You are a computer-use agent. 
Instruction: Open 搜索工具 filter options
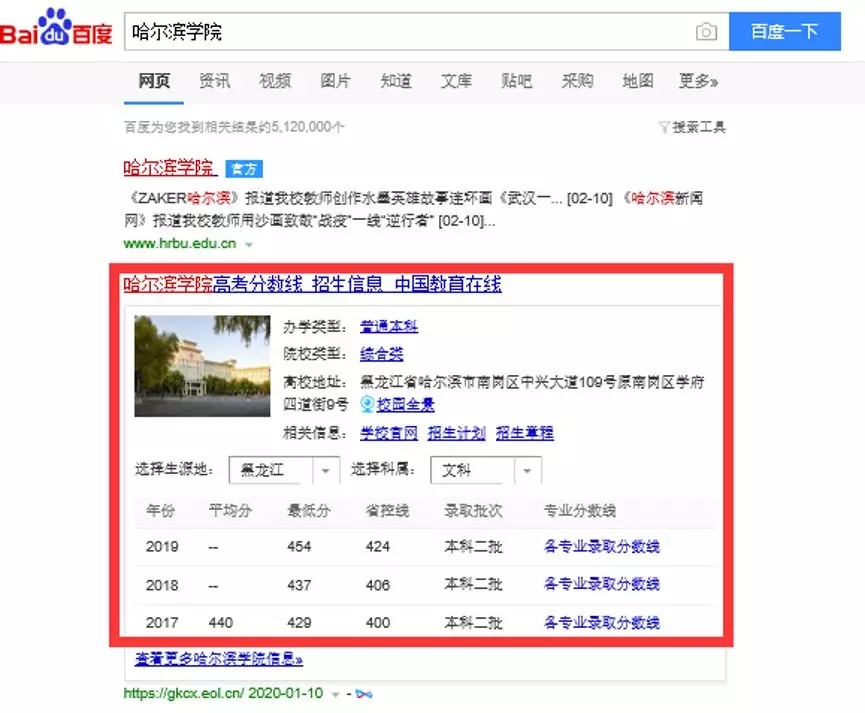pos(693,127)
